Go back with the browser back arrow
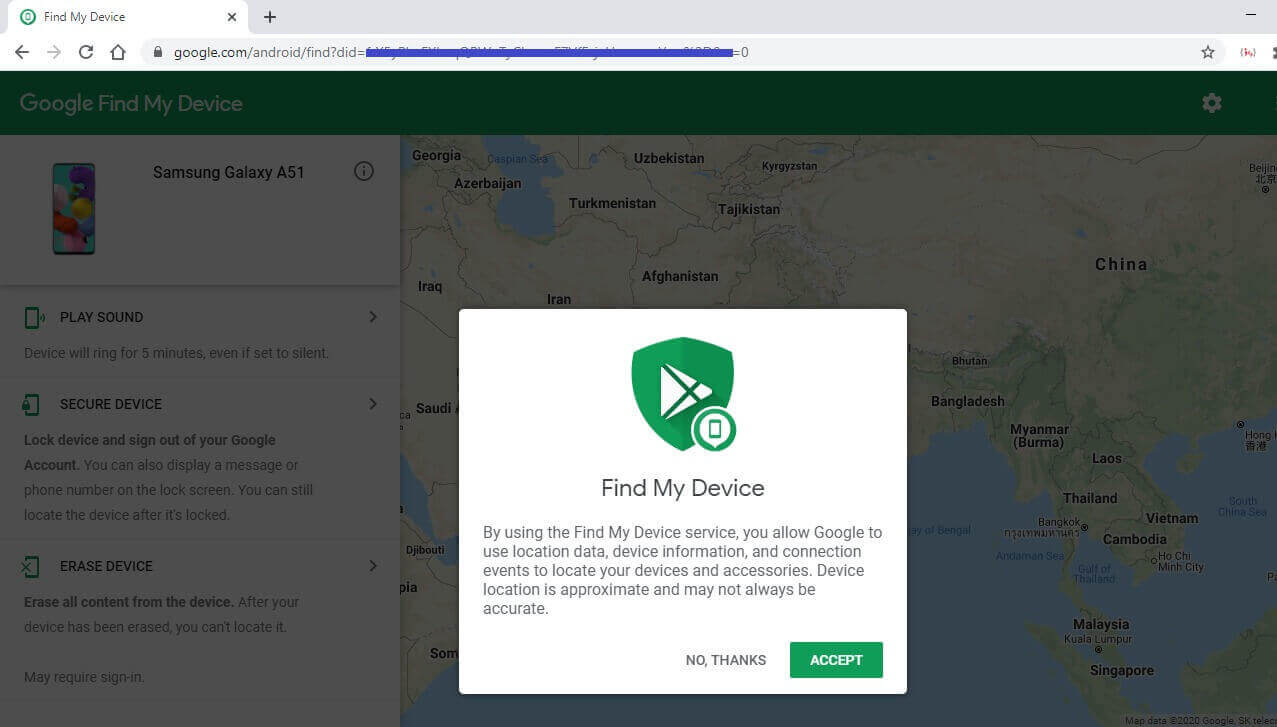Image resolution: width=1277 pixels, height=727 pixels. pyautogui.click(x=22, y=52)
